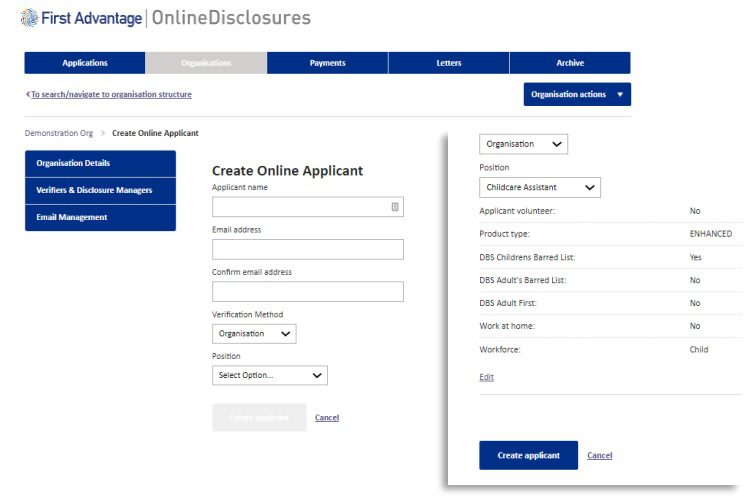Image resolution: width=754 pixels, height=496 pixels.
Task: Expand the Organisation actions dropdown
Action: 577,94
